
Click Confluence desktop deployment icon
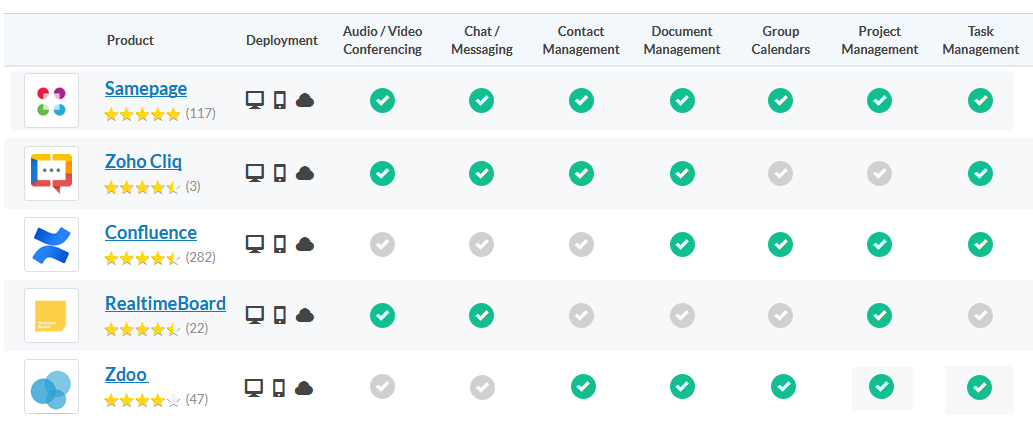pyautogui.click(x=255, y=244)
